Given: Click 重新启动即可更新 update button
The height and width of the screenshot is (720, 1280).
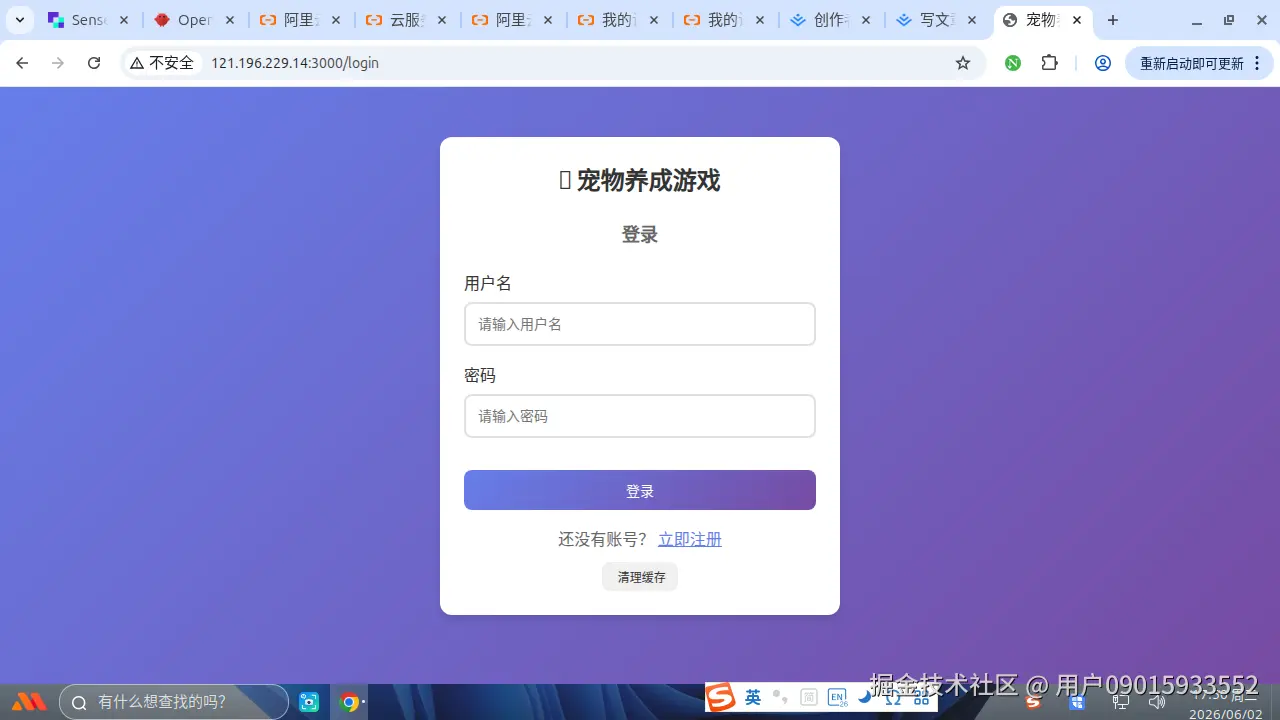Looking at the screenshot, I should pyautogui.click(x=1199, y=63).
